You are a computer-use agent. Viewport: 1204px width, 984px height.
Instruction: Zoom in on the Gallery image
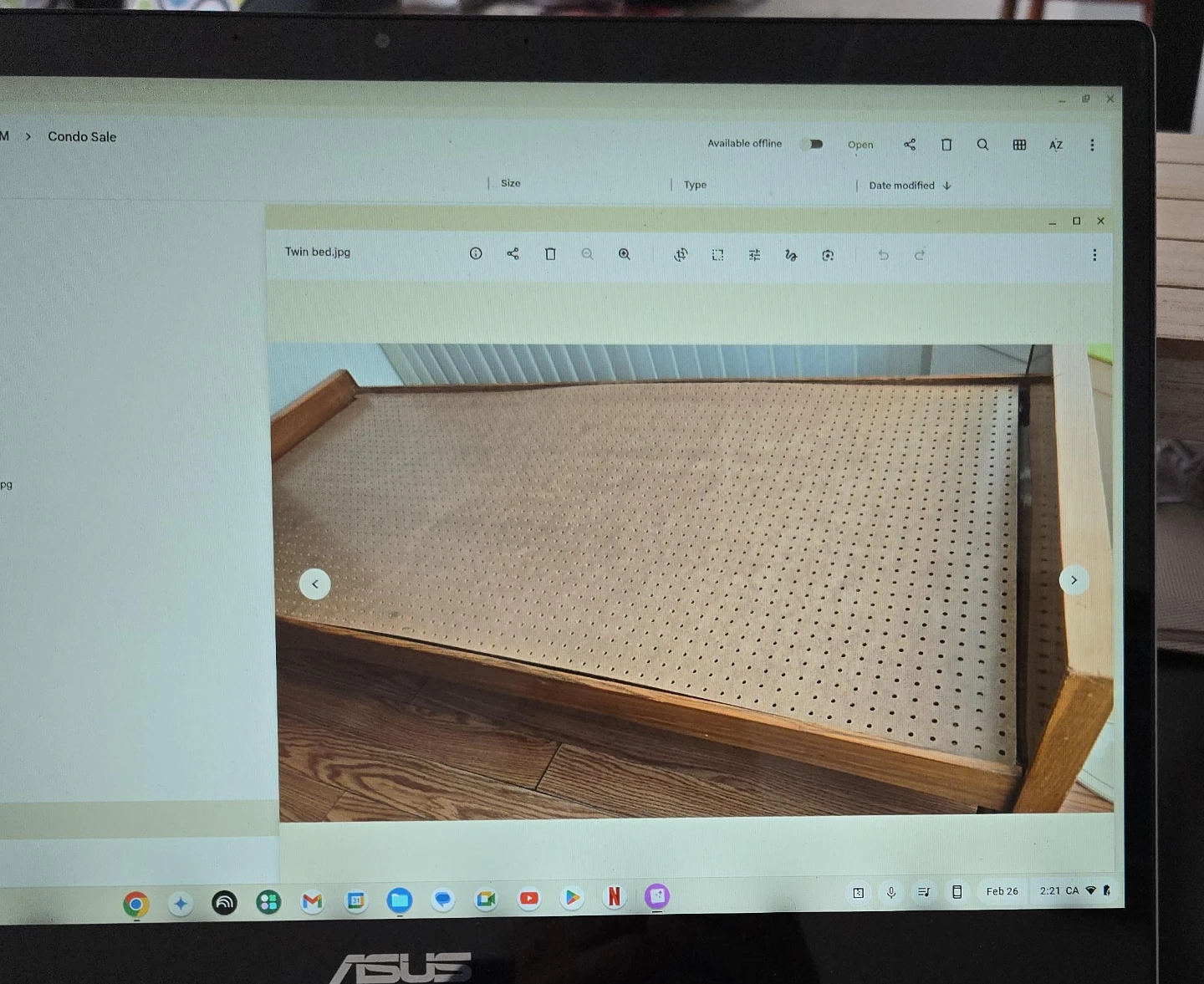point(624,254)
